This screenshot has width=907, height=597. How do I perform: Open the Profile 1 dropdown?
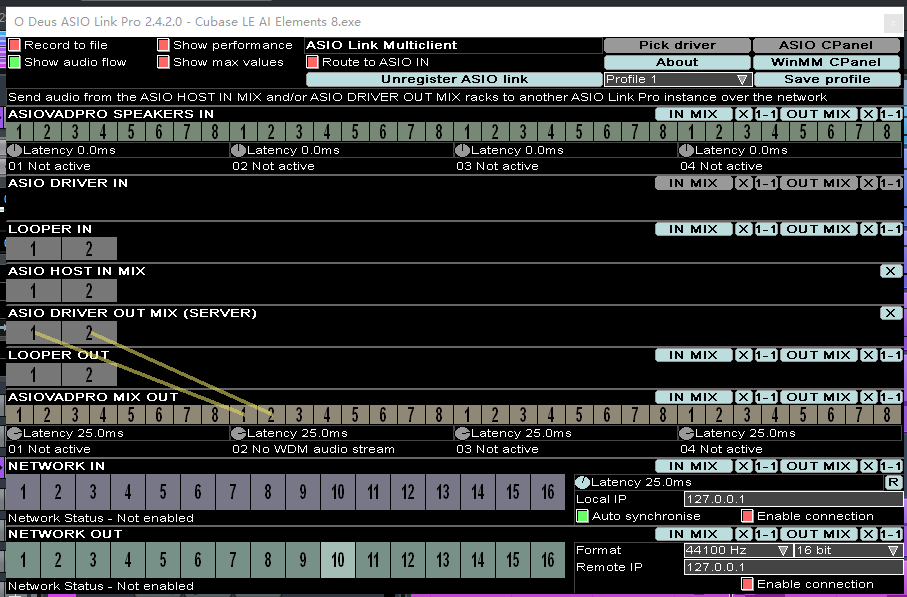coord(676,78)
